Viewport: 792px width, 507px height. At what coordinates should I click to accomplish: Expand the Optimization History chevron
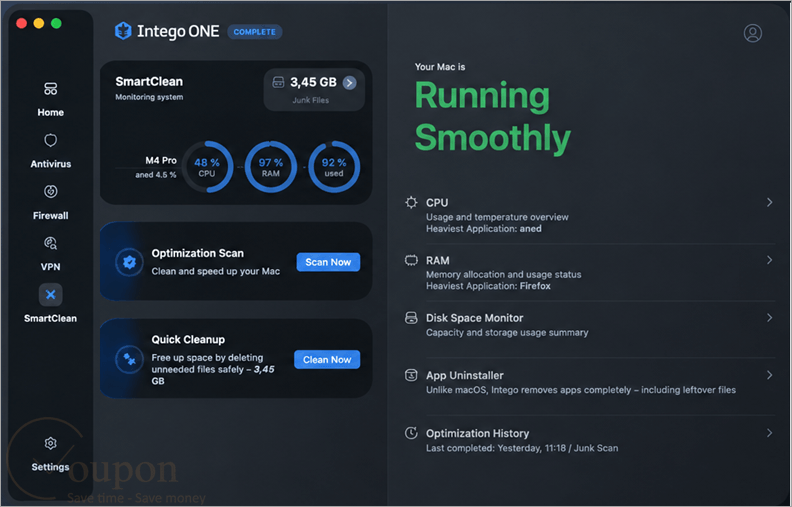coord(769,433)
